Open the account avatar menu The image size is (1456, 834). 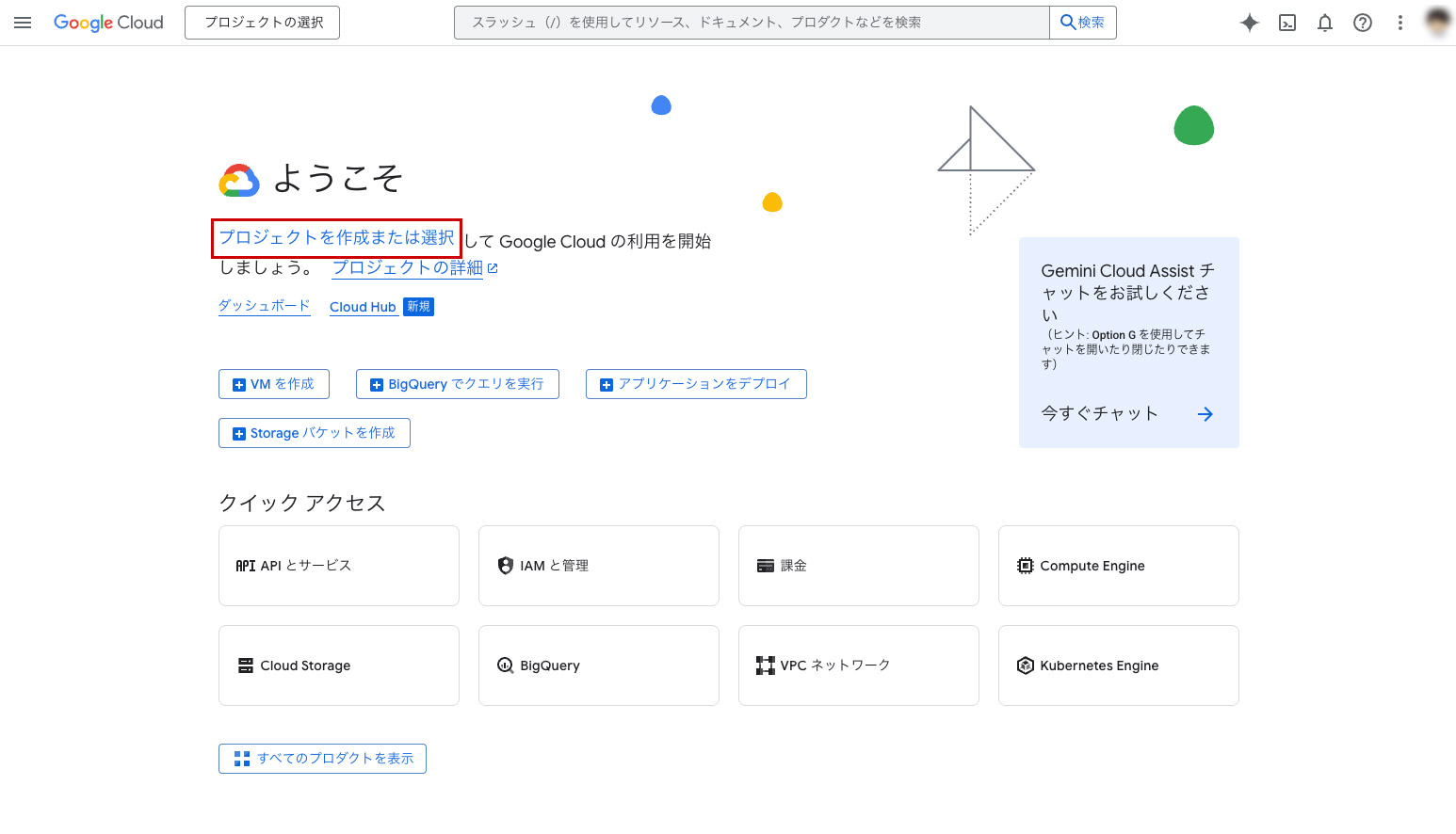(x=1438, y=23)
